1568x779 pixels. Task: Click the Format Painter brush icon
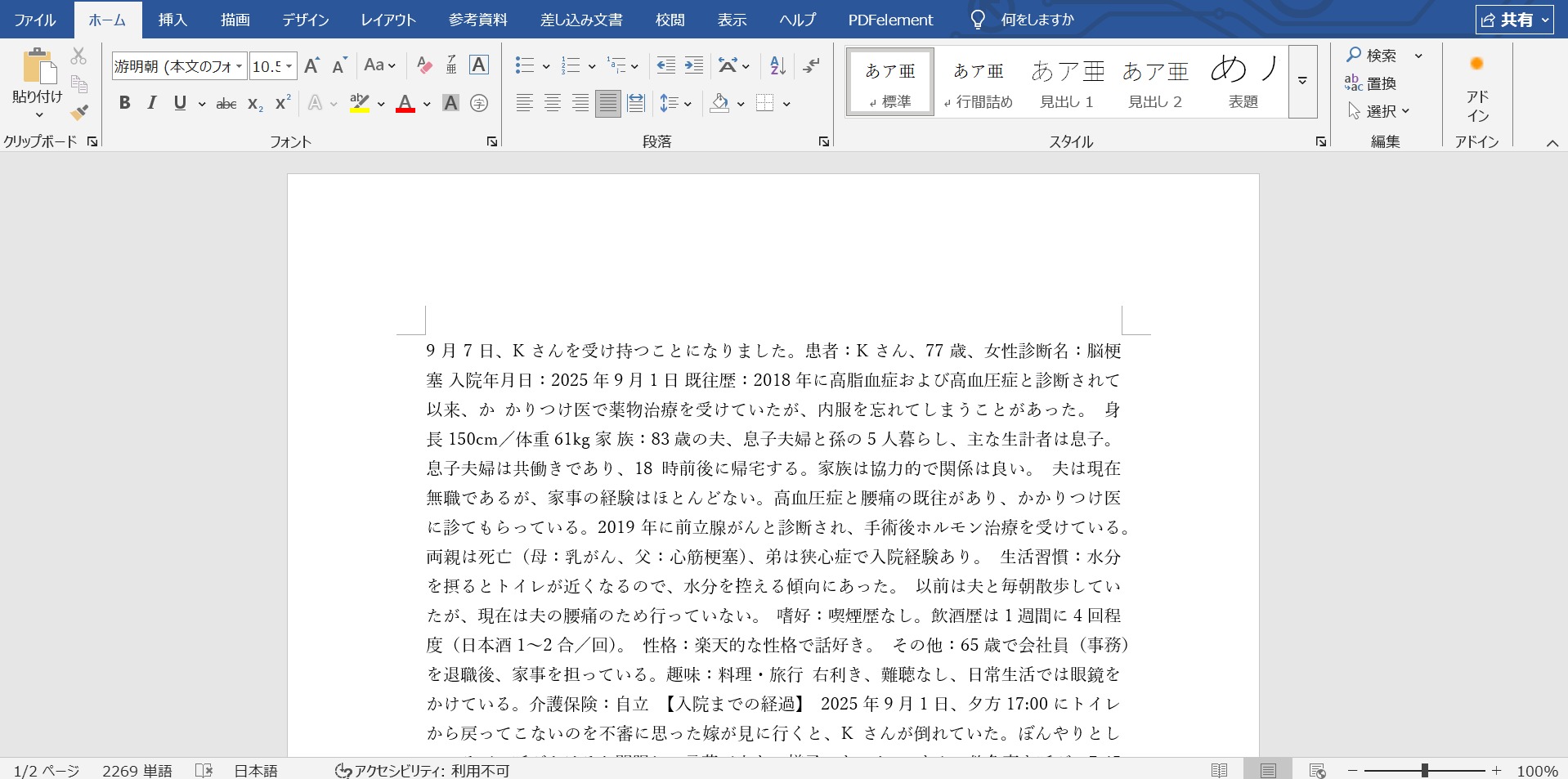(x=79, y=112)
